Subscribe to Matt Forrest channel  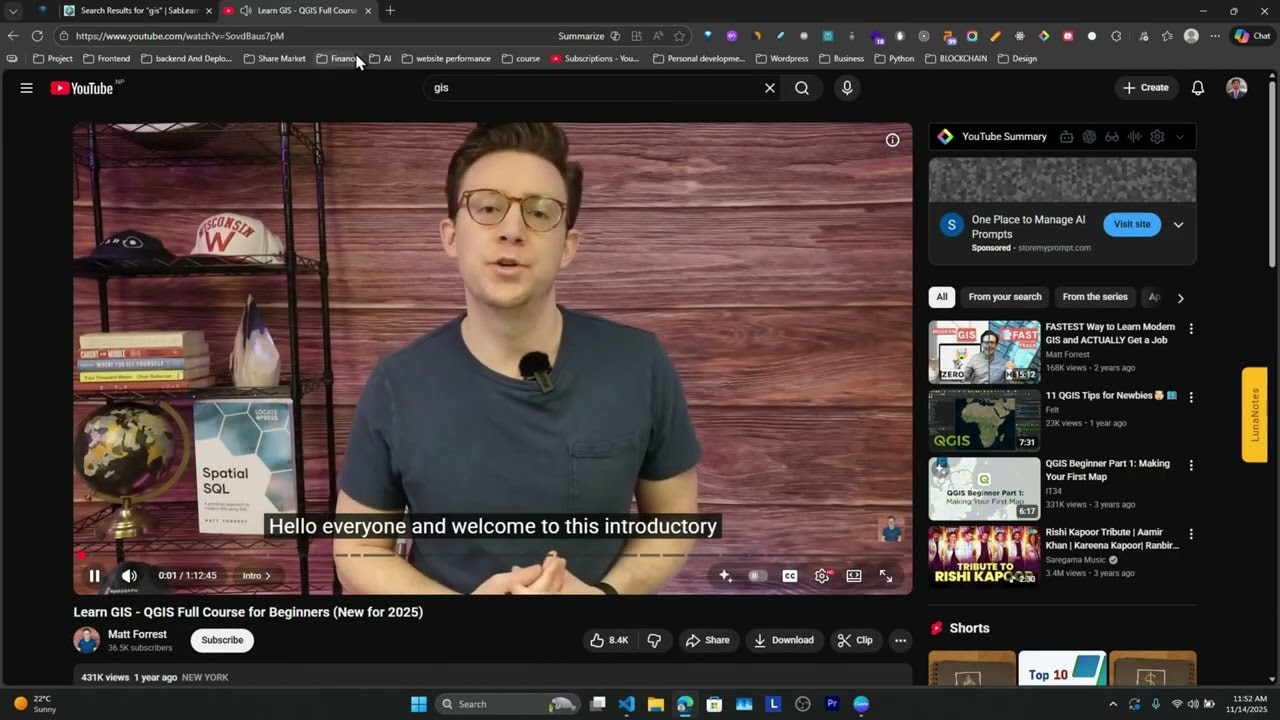(x=222, y=640)
